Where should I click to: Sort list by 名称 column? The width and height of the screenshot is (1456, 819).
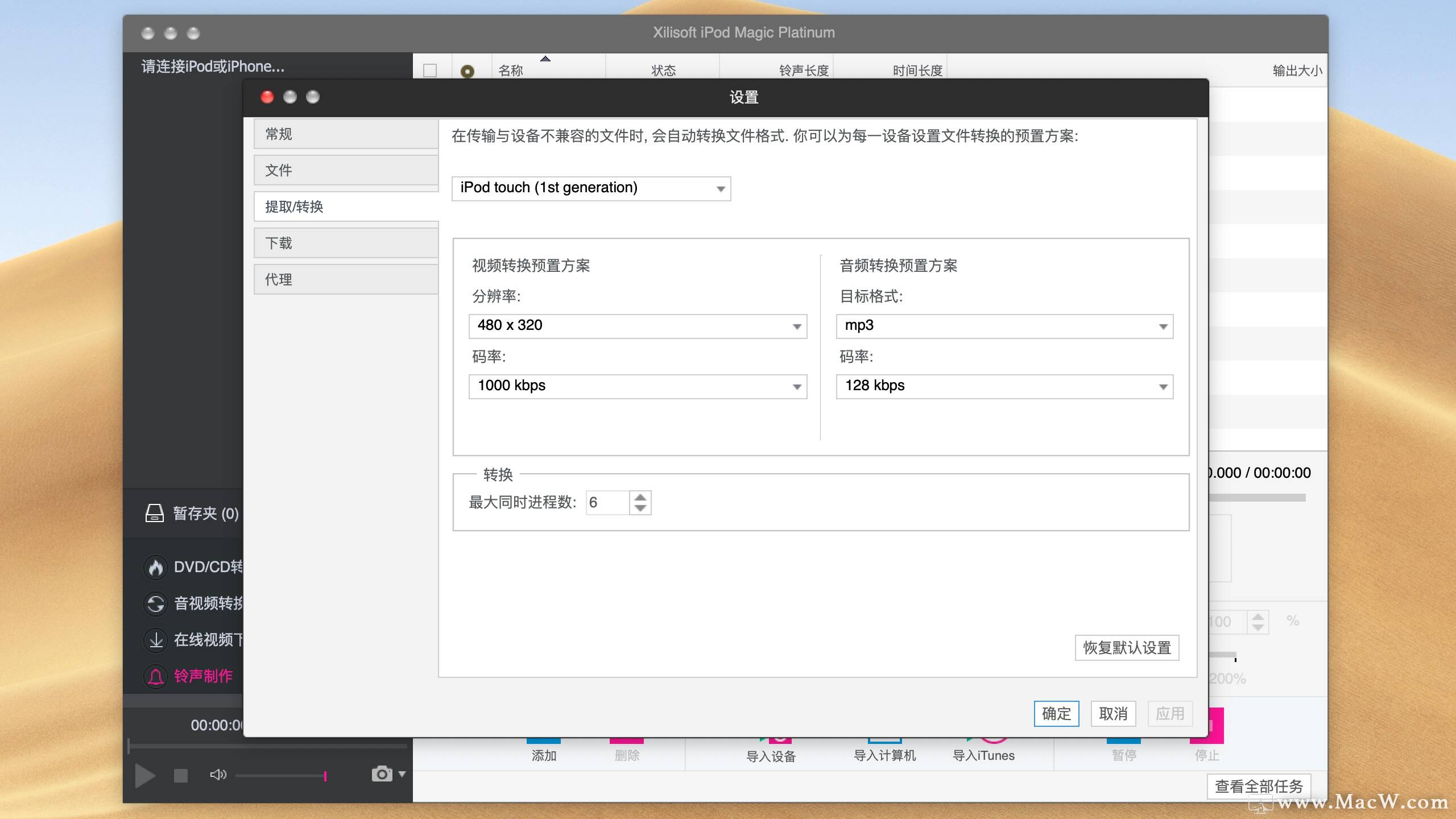tap(549, 70)
